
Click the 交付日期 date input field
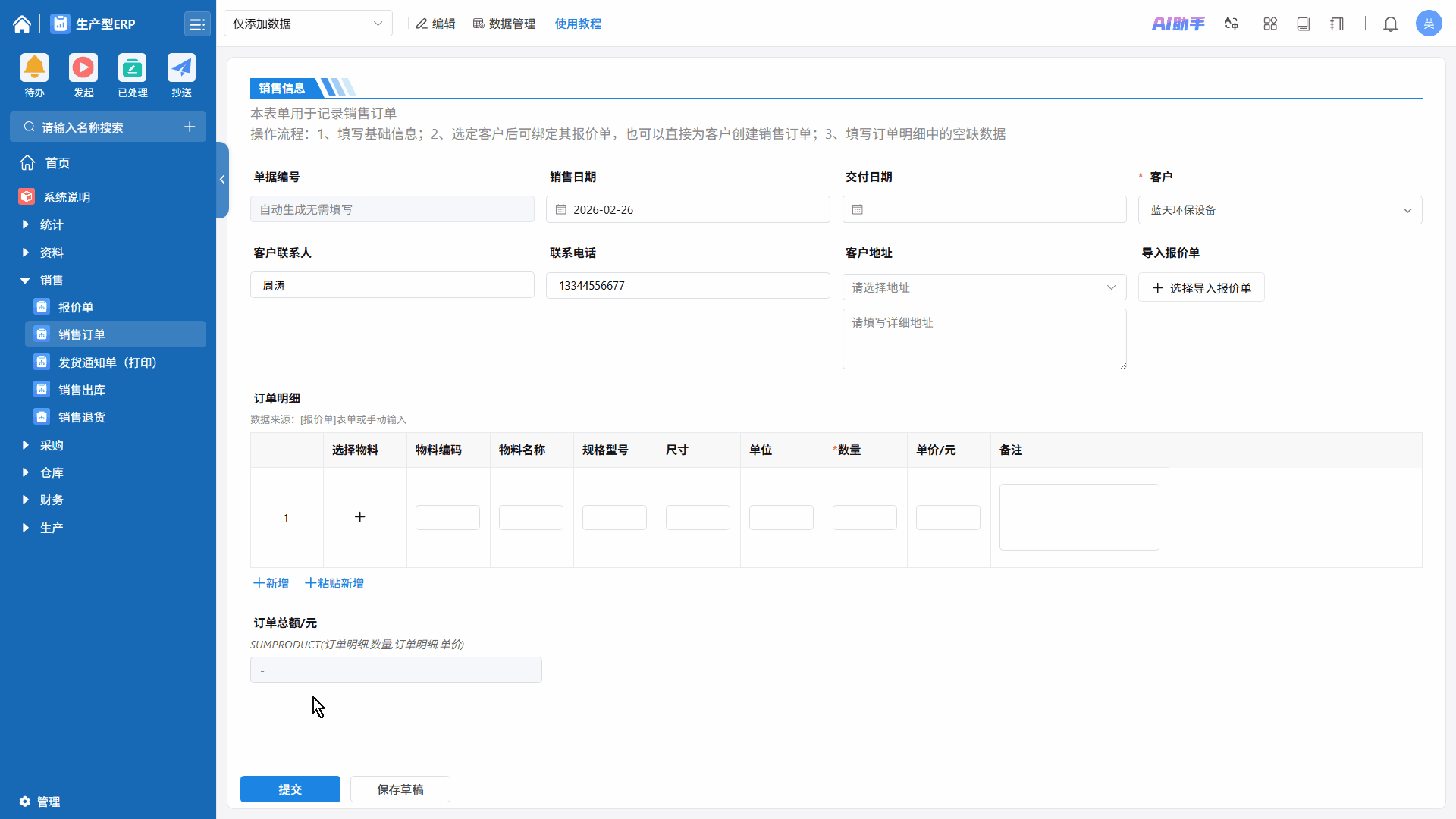[x=984, y=210]
